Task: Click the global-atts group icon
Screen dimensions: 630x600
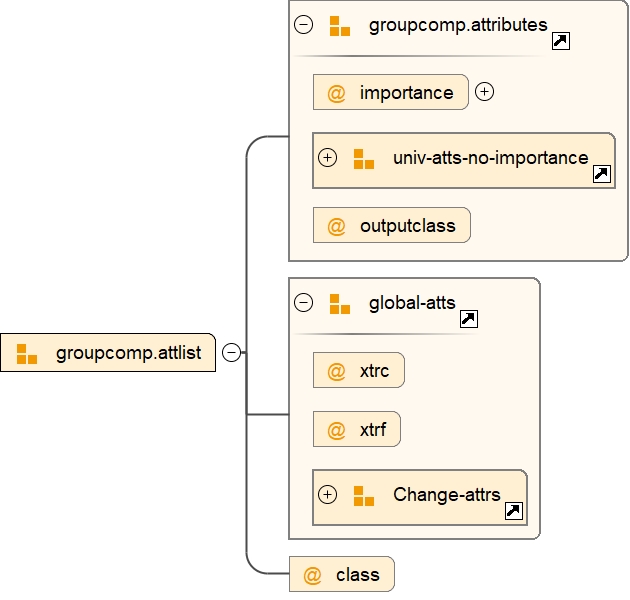Action: click(340, 303)
